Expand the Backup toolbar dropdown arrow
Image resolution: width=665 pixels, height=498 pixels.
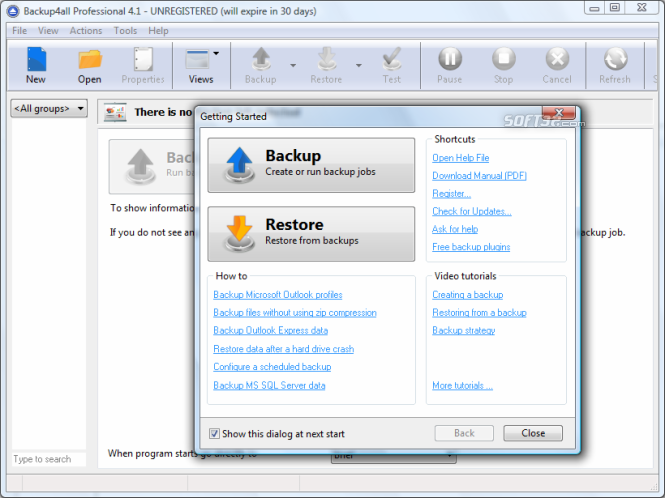(293, 66)
